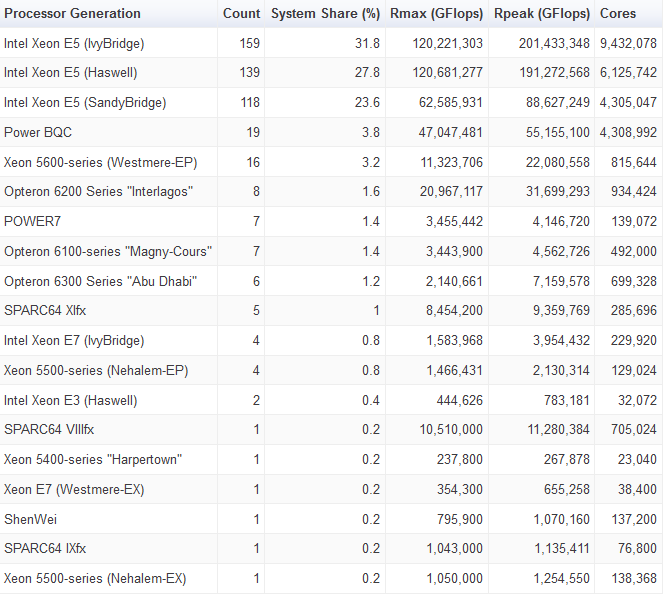The height and width of the screenshot is (595, 665).
Task: Select Rmax value 120,681,277
Action: [x=447, y=73]
